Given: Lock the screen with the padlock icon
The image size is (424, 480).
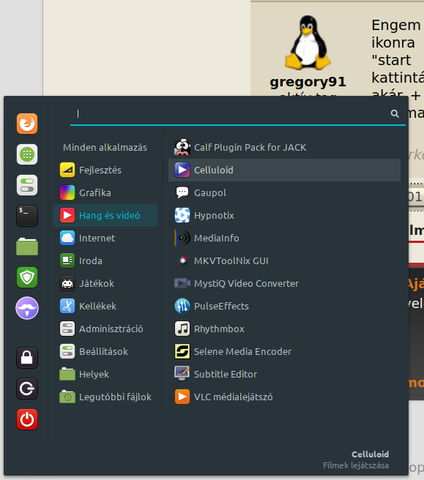Looking at the screenshot, I should click(27, 358).
